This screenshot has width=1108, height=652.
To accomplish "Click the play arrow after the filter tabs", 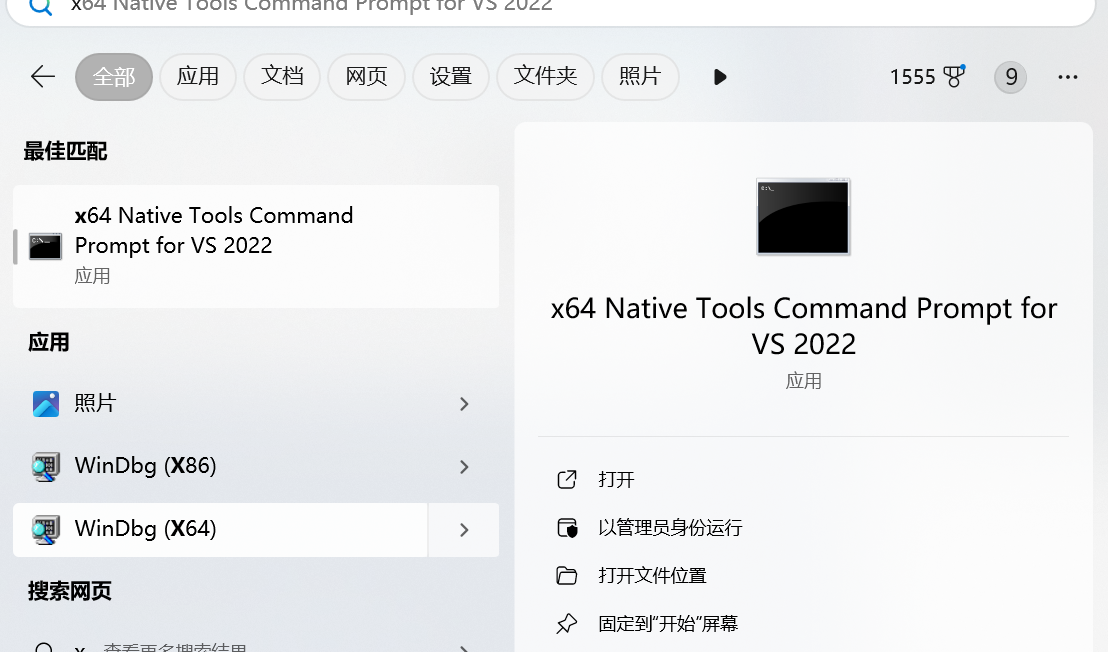I will pyautogui.click(x=720, y=77).
